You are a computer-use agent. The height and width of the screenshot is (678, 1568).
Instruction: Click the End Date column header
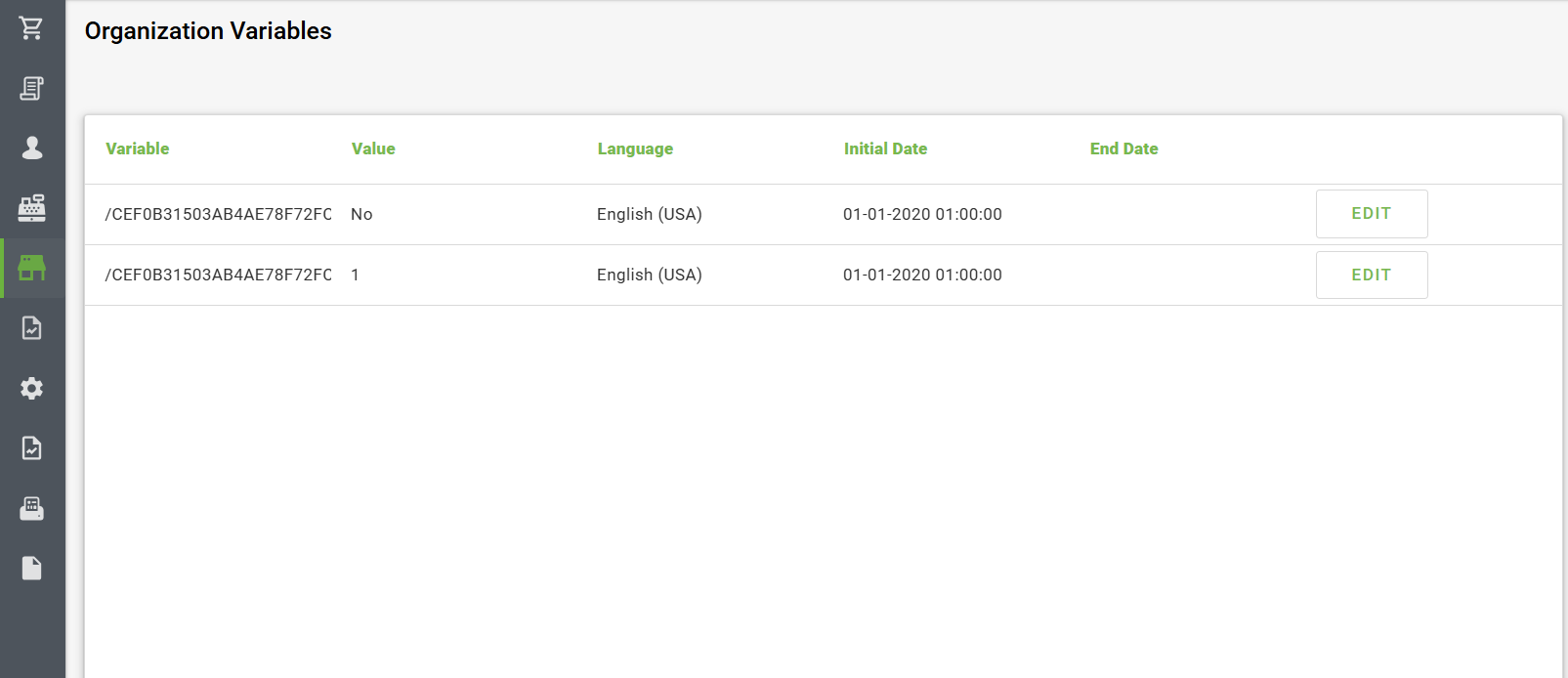(1123, 148)
